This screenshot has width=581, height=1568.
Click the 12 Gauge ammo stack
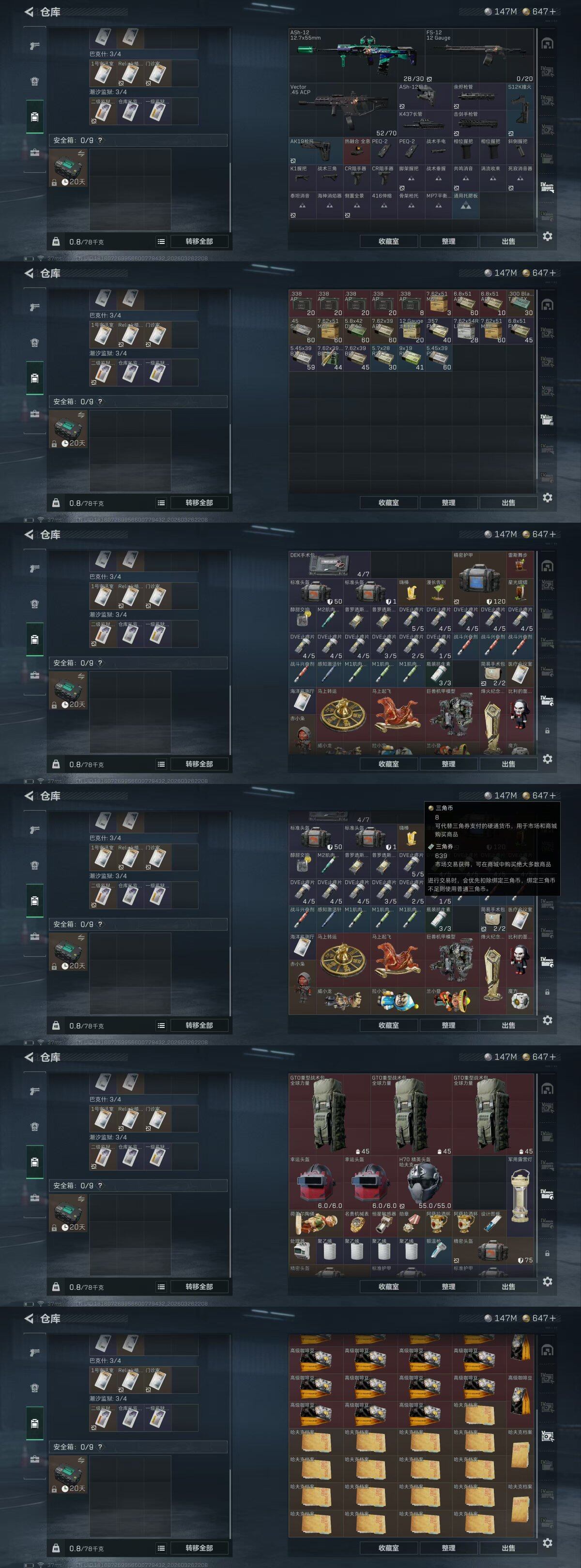click(x=411, y=331)
